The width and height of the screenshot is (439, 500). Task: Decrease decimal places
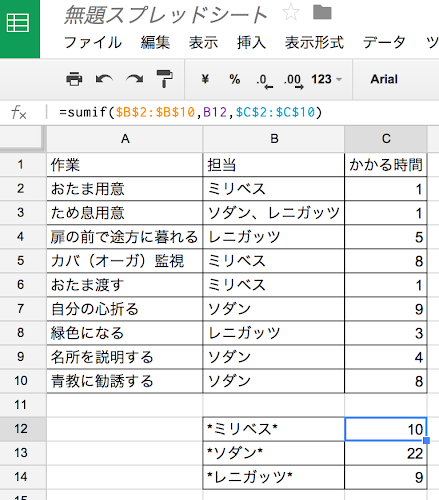[x=265, y=81]
